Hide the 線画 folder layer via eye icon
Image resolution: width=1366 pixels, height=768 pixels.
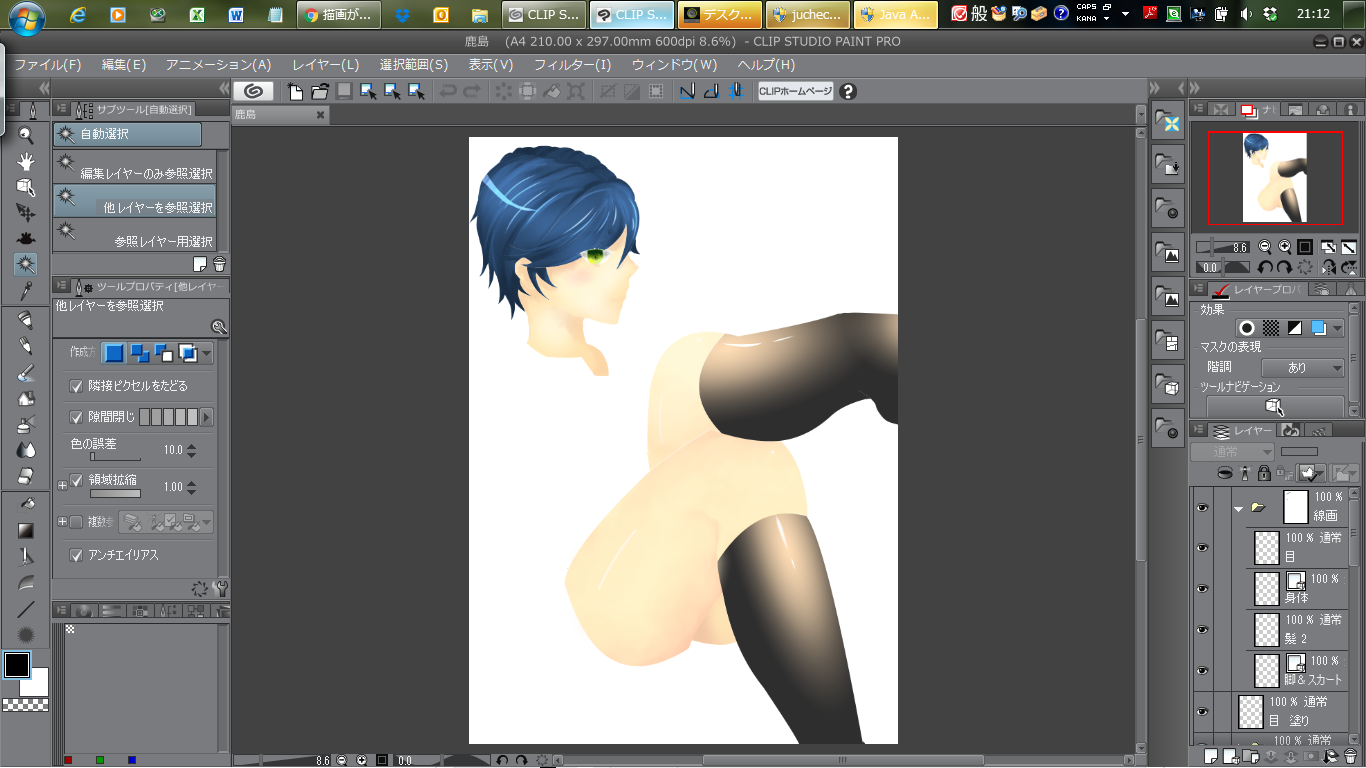1202,508
